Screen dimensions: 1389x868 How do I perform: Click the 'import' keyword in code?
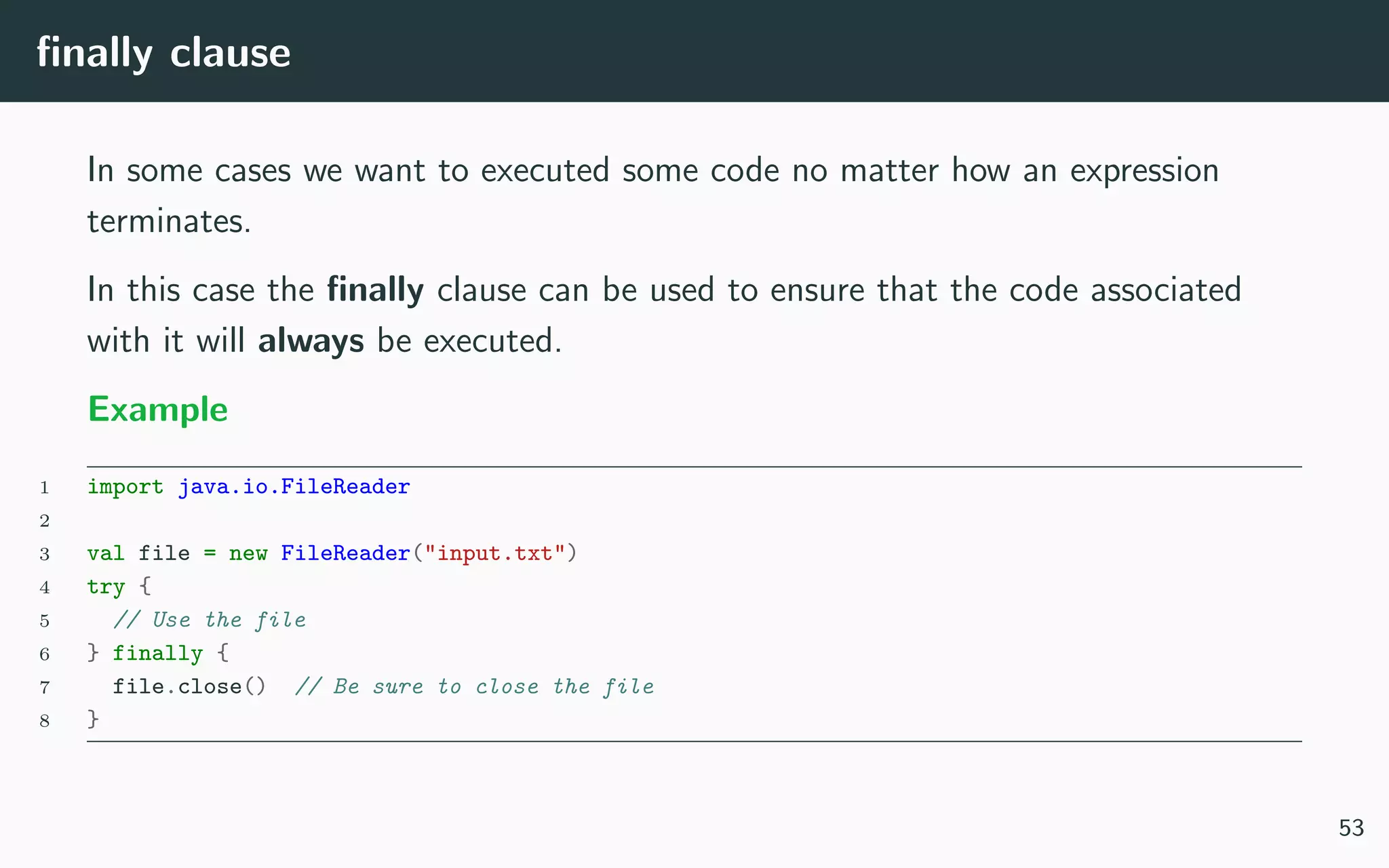(125, 487)
